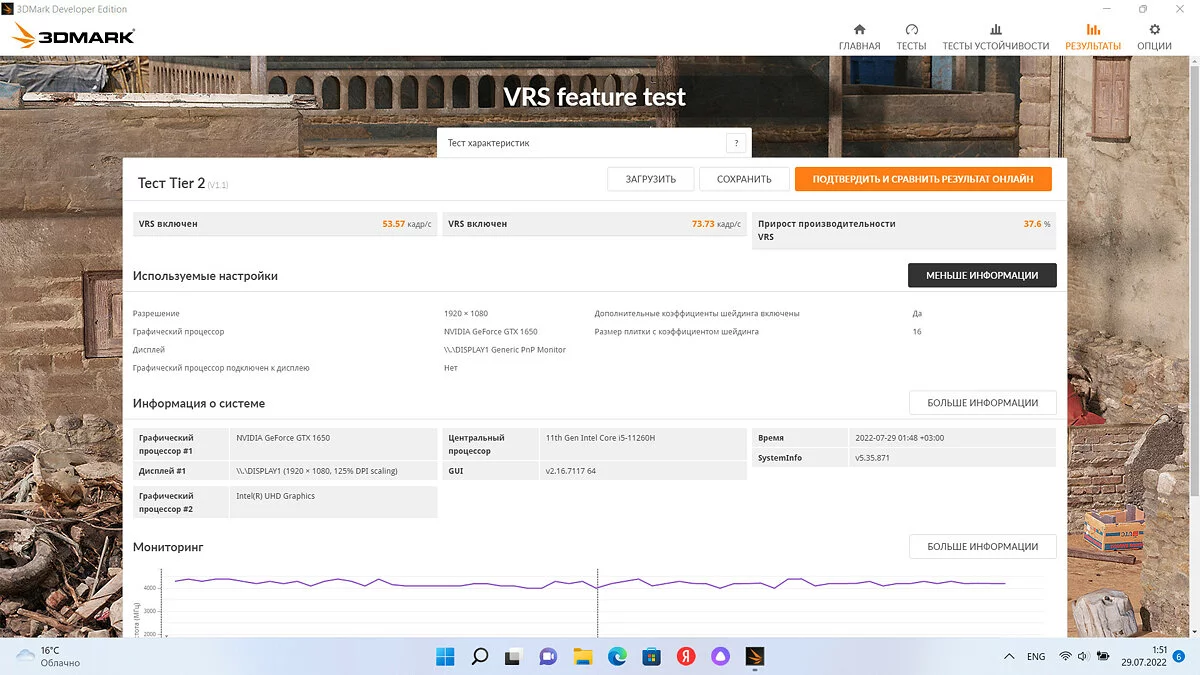The height and width of the screenshot is (675, 1200).
Task: Click the 37.6 % performance gain value
Action: click(x=1036, y=224)
